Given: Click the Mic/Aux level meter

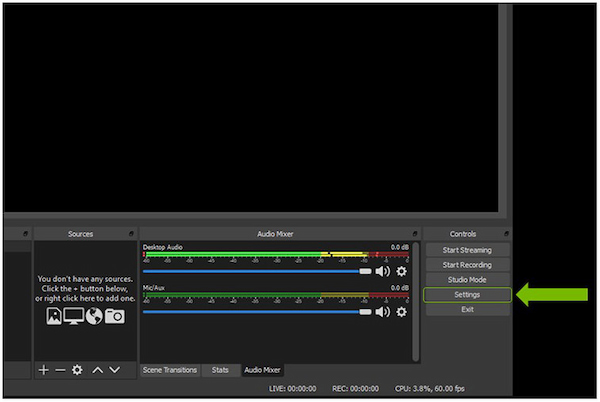Looking at the screenshot, I should (276, 295).
